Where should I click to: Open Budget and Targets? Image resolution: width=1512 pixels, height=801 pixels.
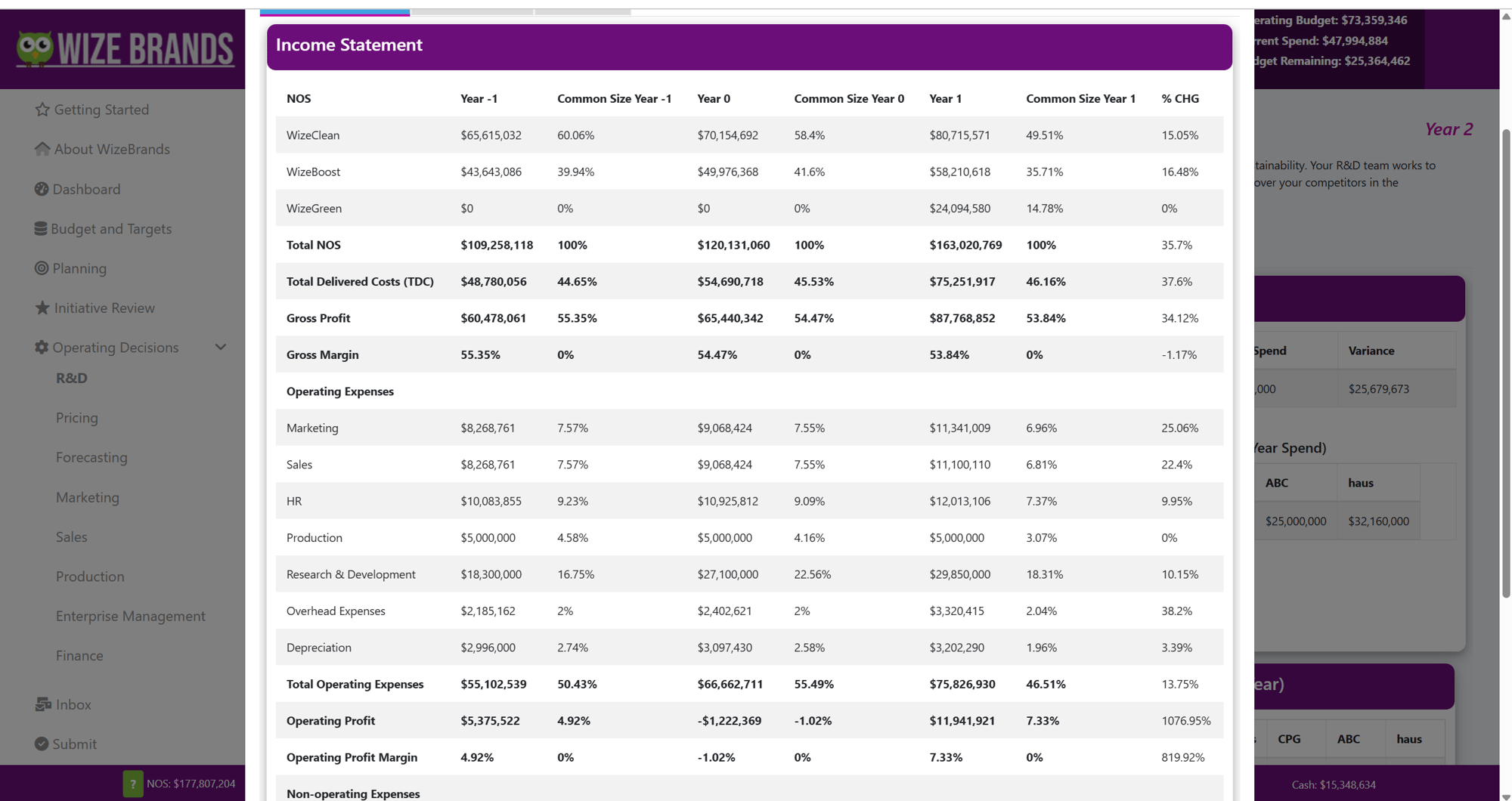[111, 228]
